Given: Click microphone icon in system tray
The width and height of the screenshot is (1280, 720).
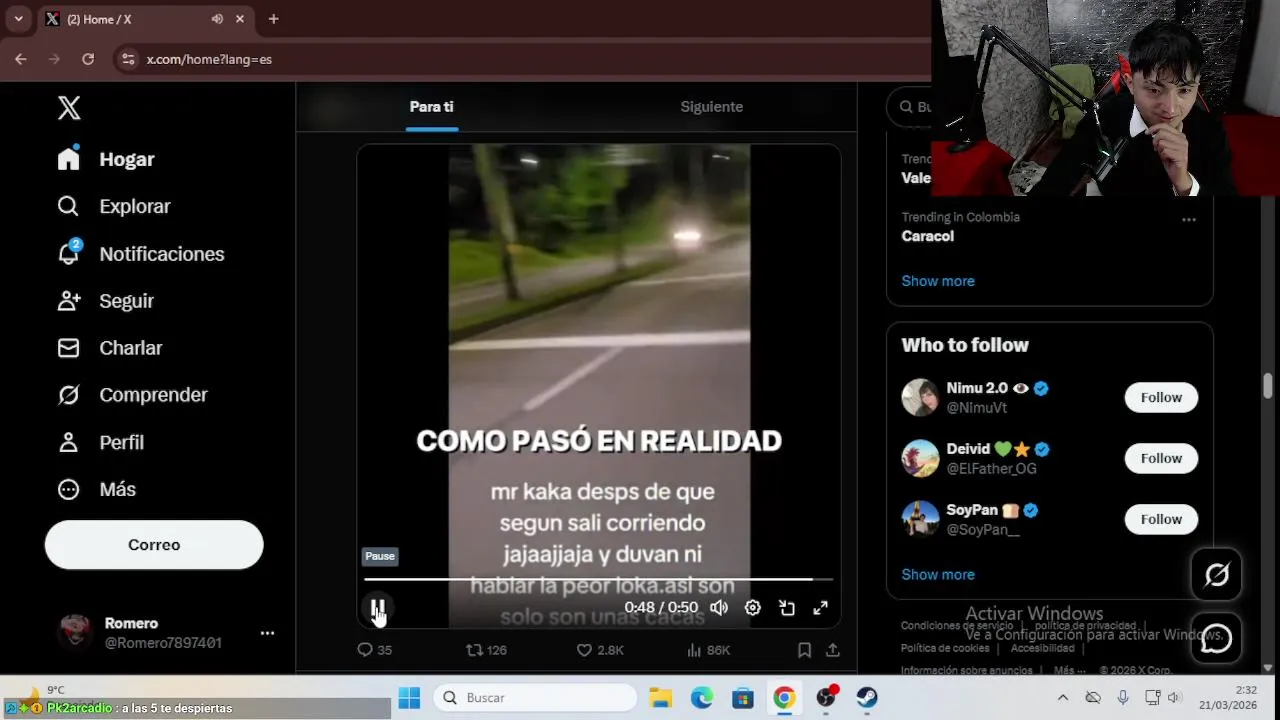Looking at the screenshot, I should click(1123, 698).
